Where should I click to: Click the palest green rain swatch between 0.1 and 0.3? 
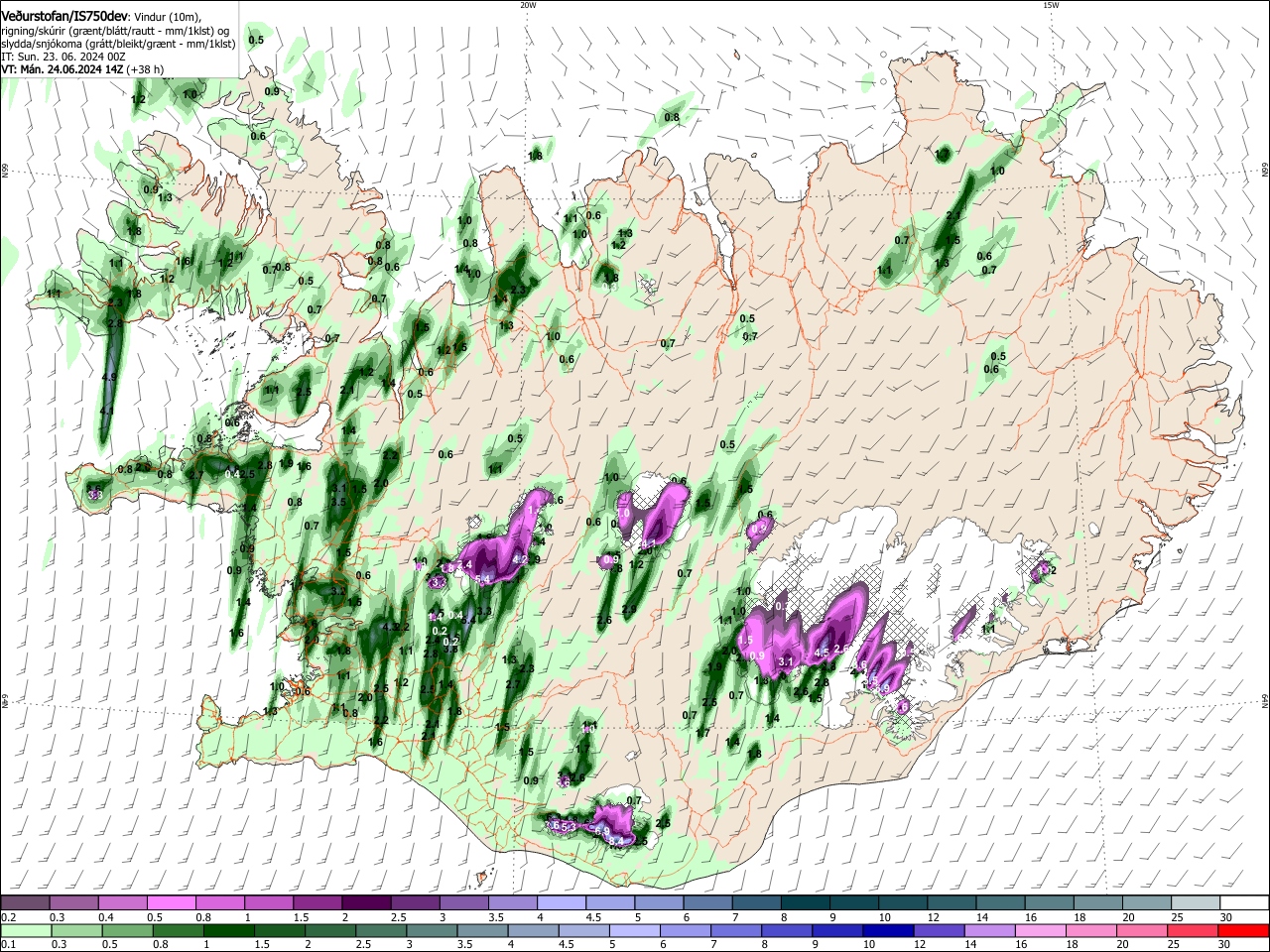pos(27,930)
